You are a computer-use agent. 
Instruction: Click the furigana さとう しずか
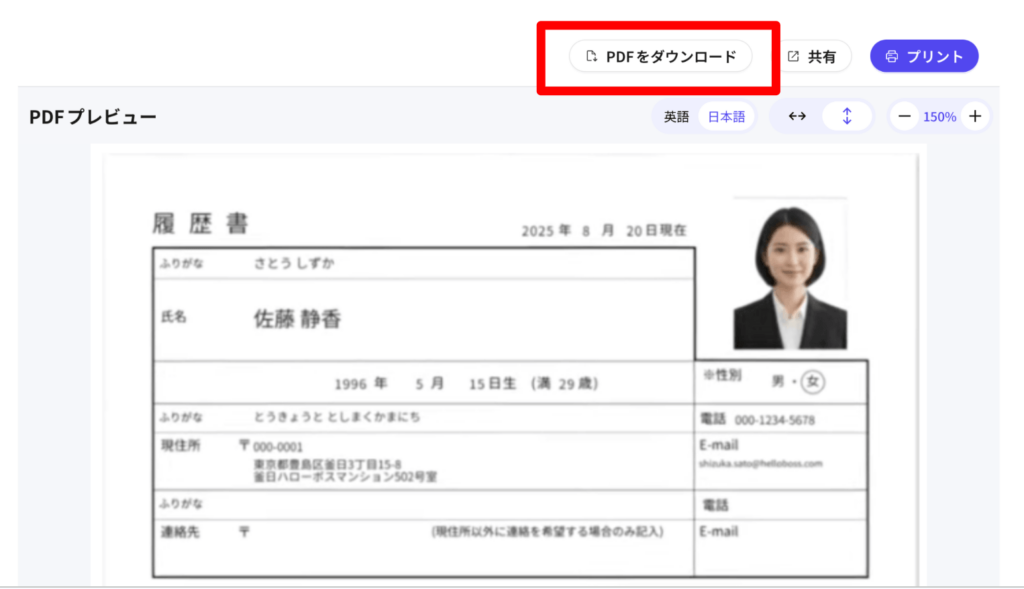pyautogui.click(x=294, y=263)
